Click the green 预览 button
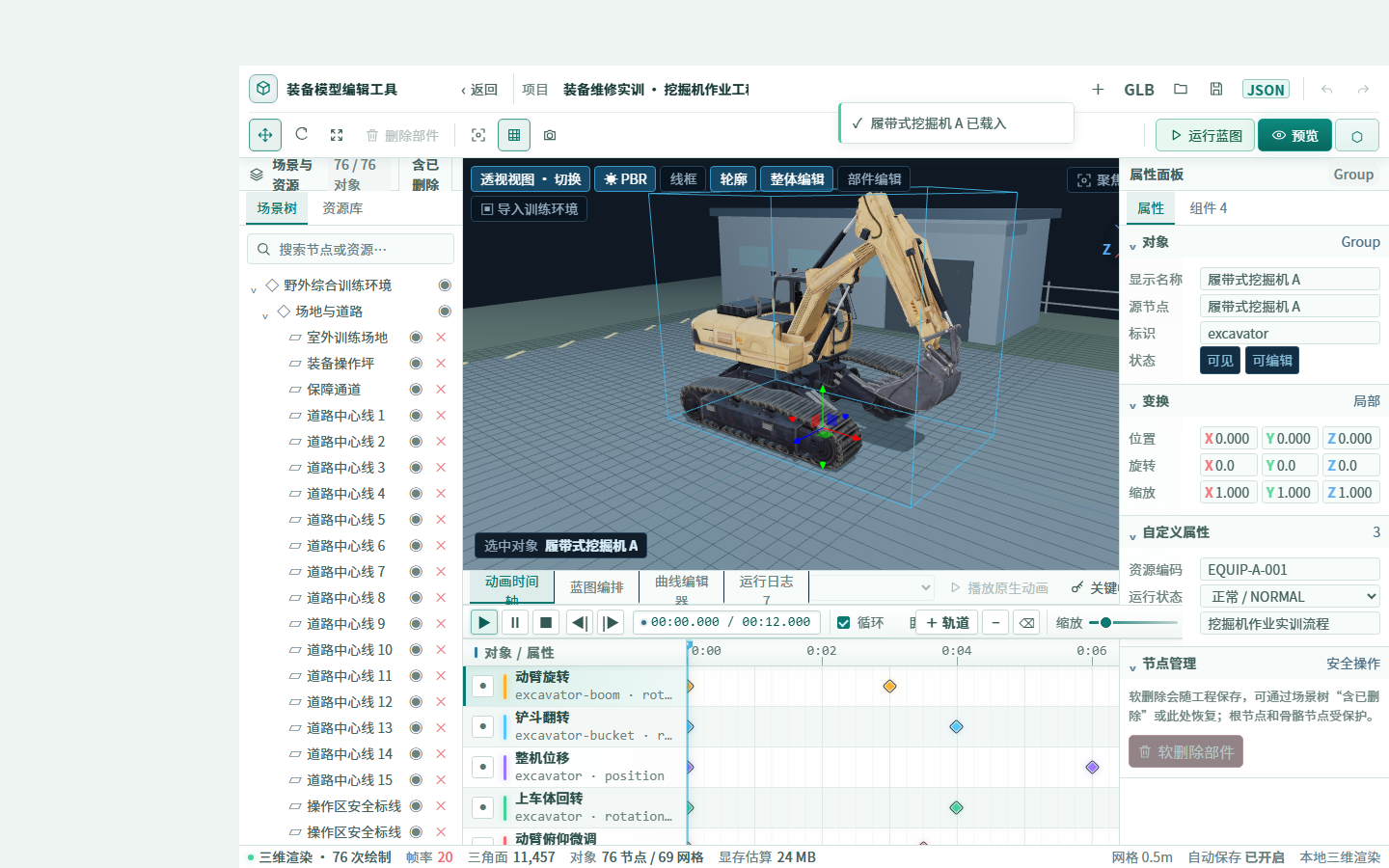Screen dimensions: 1389x868 (1294, 136)
